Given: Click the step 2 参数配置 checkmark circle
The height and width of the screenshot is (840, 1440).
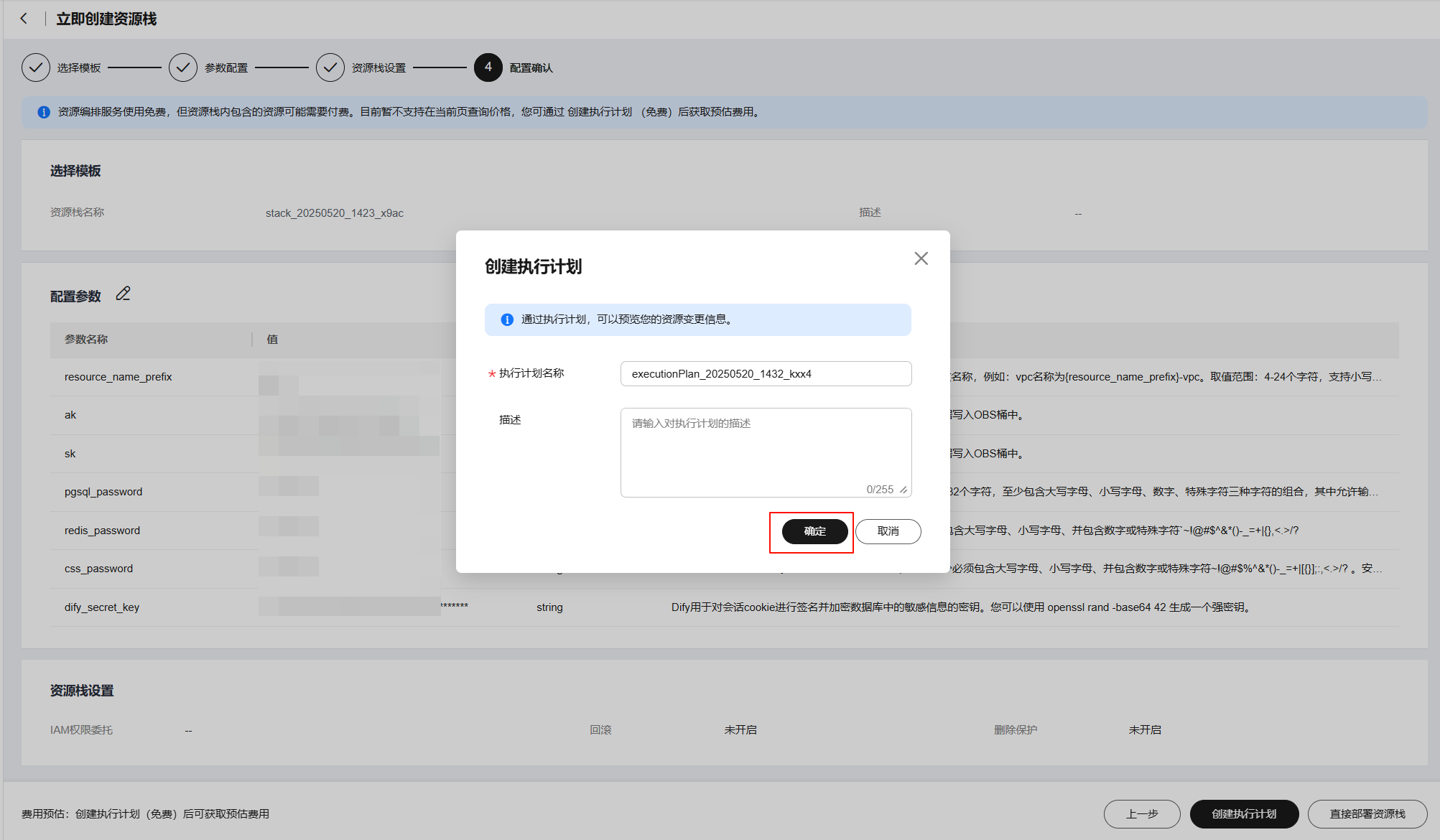Looking at the screenshot, I should 183,67.
